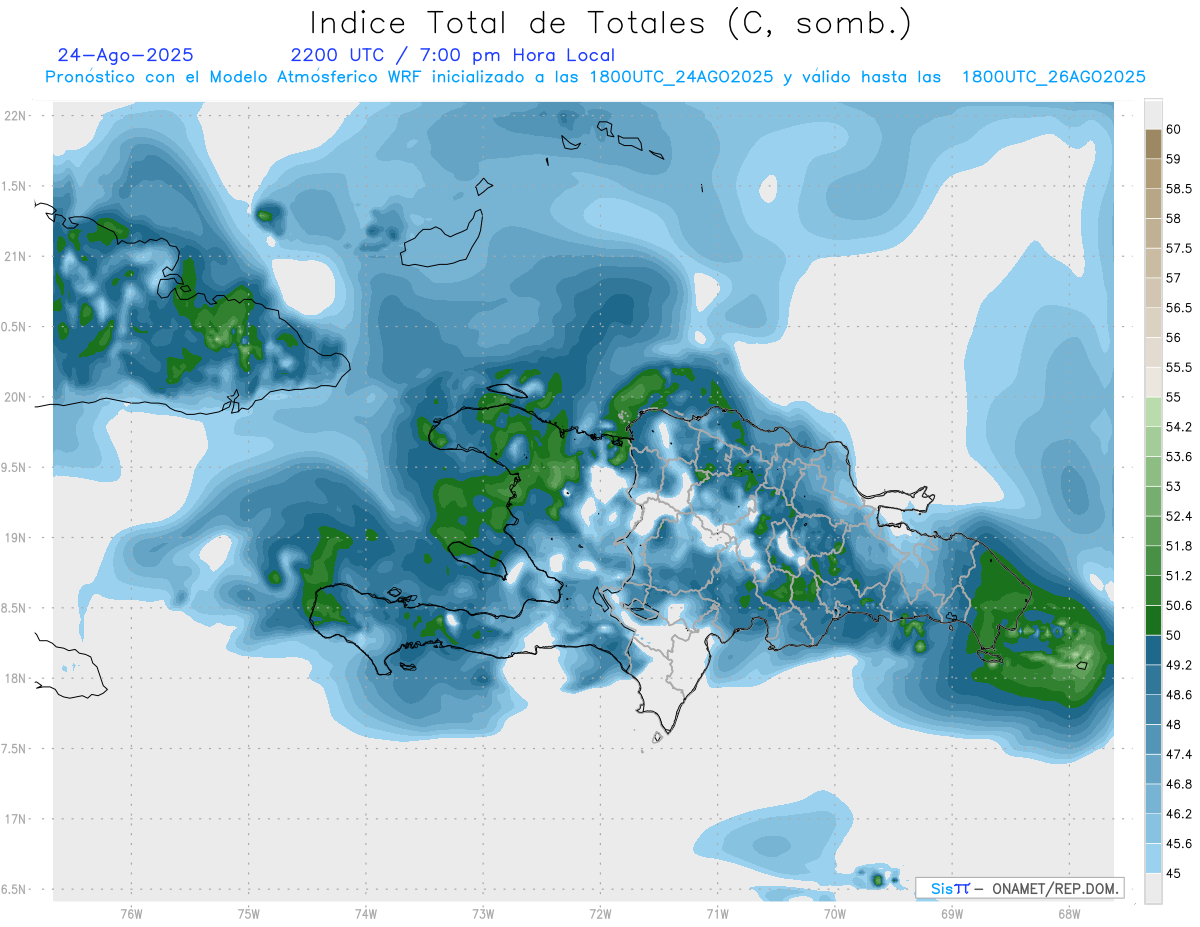The height and width of the screenshot is (927, 1200).
Task: Click the legend value 54.2
Action: pos(1180,427)
